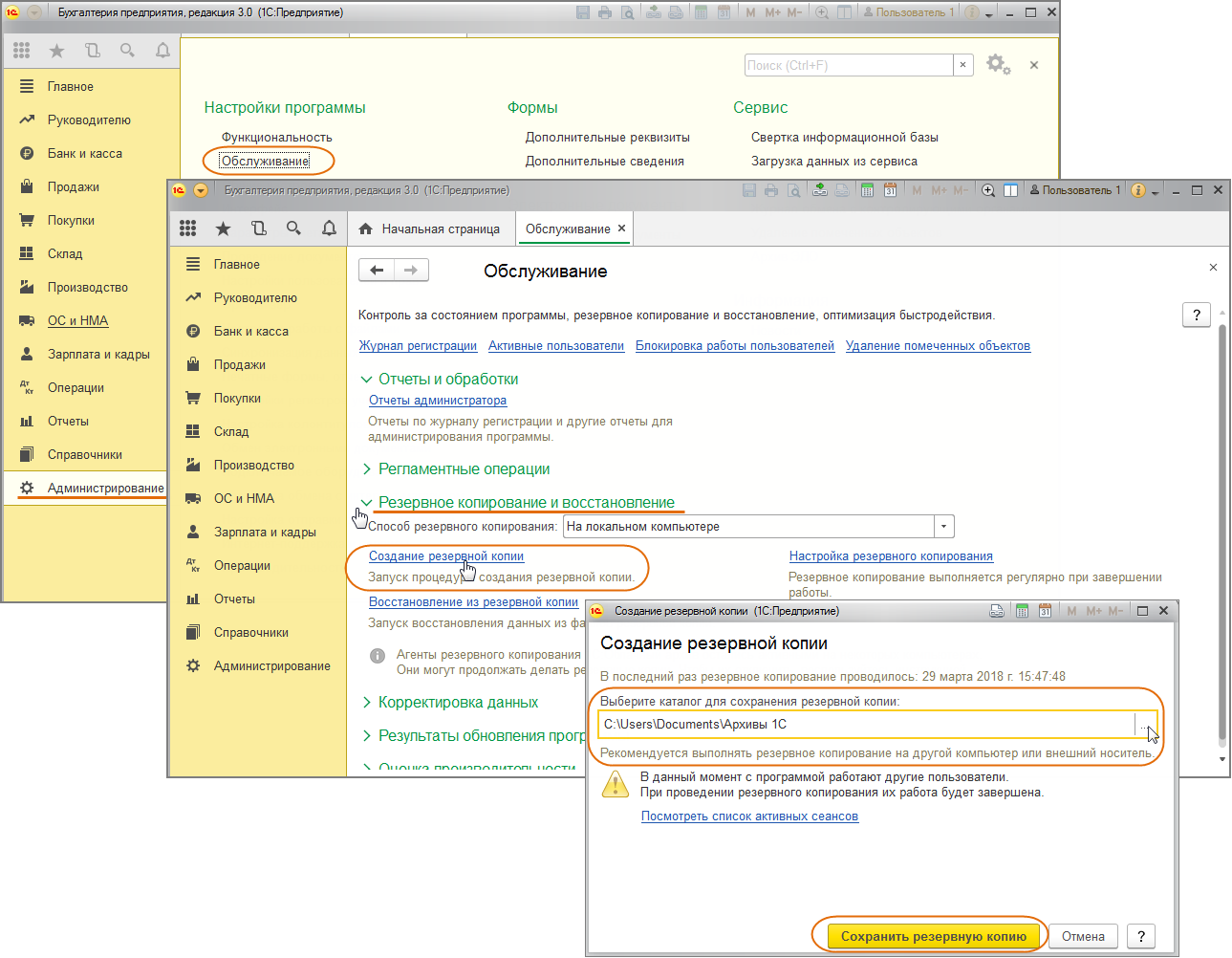Click favorites star in back main window
Screen dimensions: 1232x958
tap(56, 51)
